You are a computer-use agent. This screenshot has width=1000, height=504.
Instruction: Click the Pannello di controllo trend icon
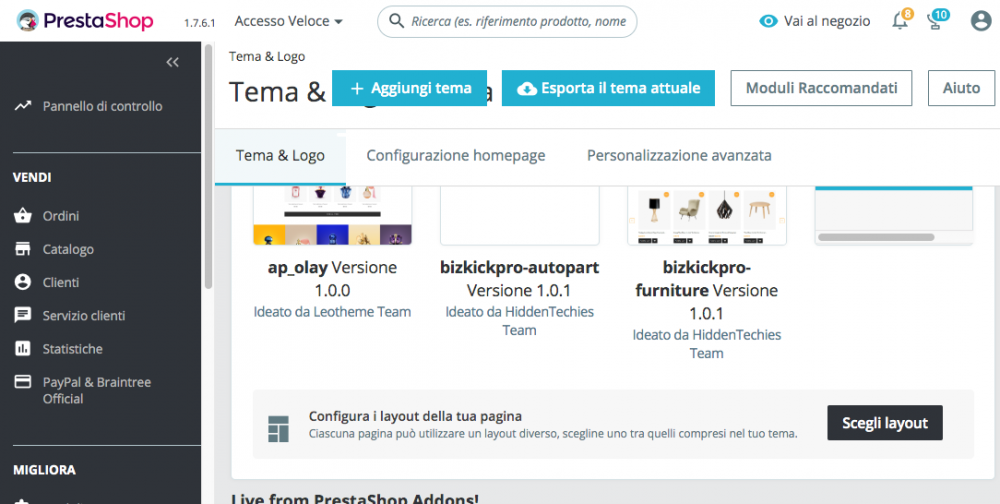(23, 106)
